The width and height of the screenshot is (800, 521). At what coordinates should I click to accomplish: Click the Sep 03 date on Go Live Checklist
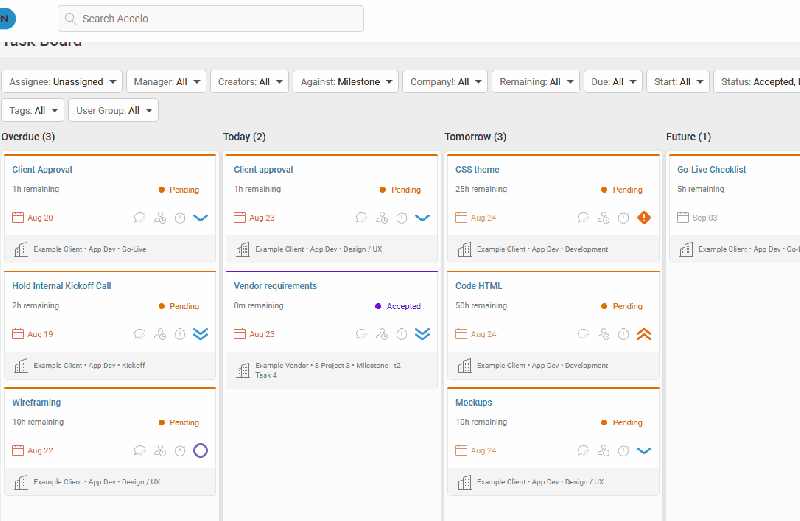pos(705,218)
